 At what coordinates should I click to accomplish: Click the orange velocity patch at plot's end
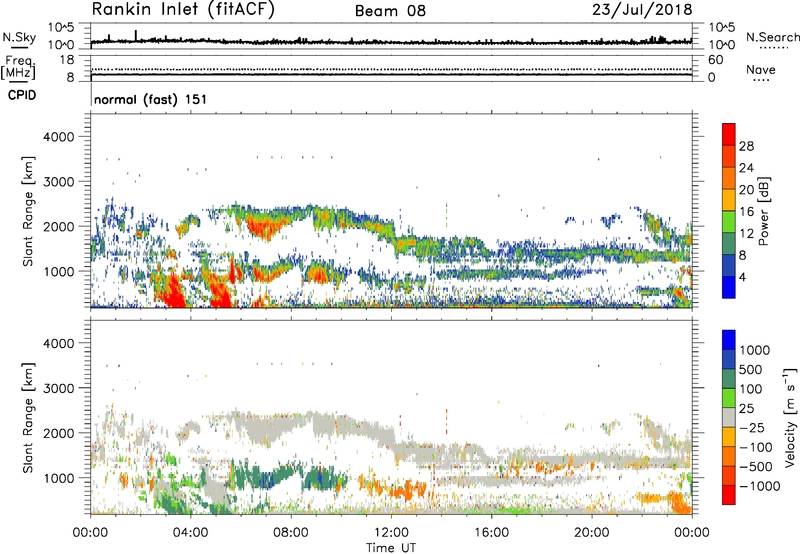click(x=680, y=502)
